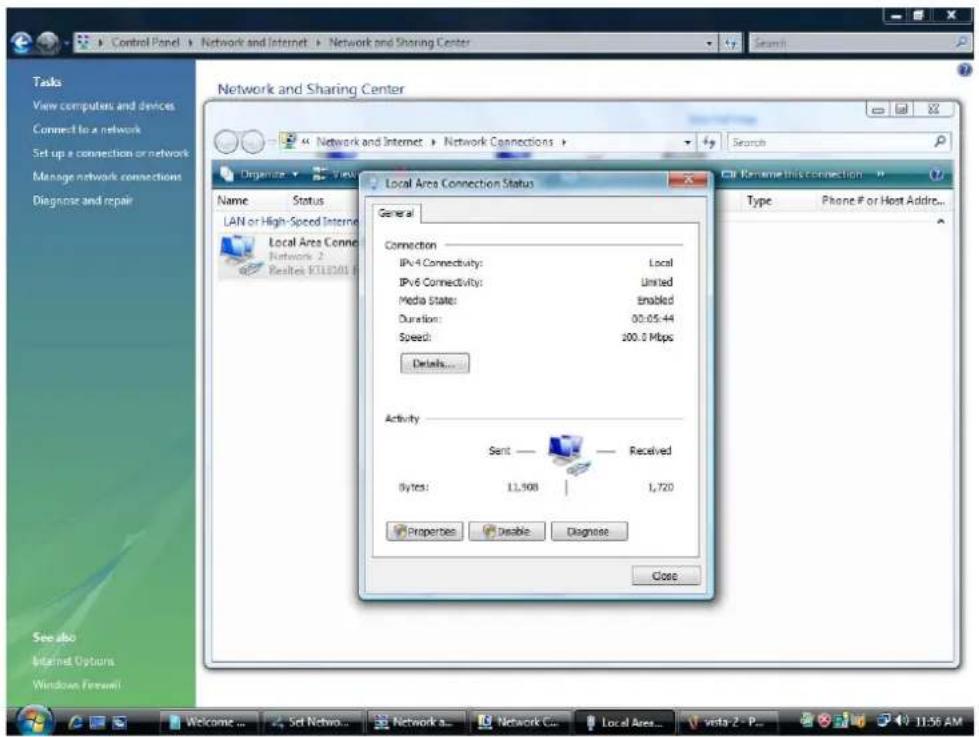Click Diagnose and repair link
The width and height of the screenshot is (979, 737).
tap(82, 200)
